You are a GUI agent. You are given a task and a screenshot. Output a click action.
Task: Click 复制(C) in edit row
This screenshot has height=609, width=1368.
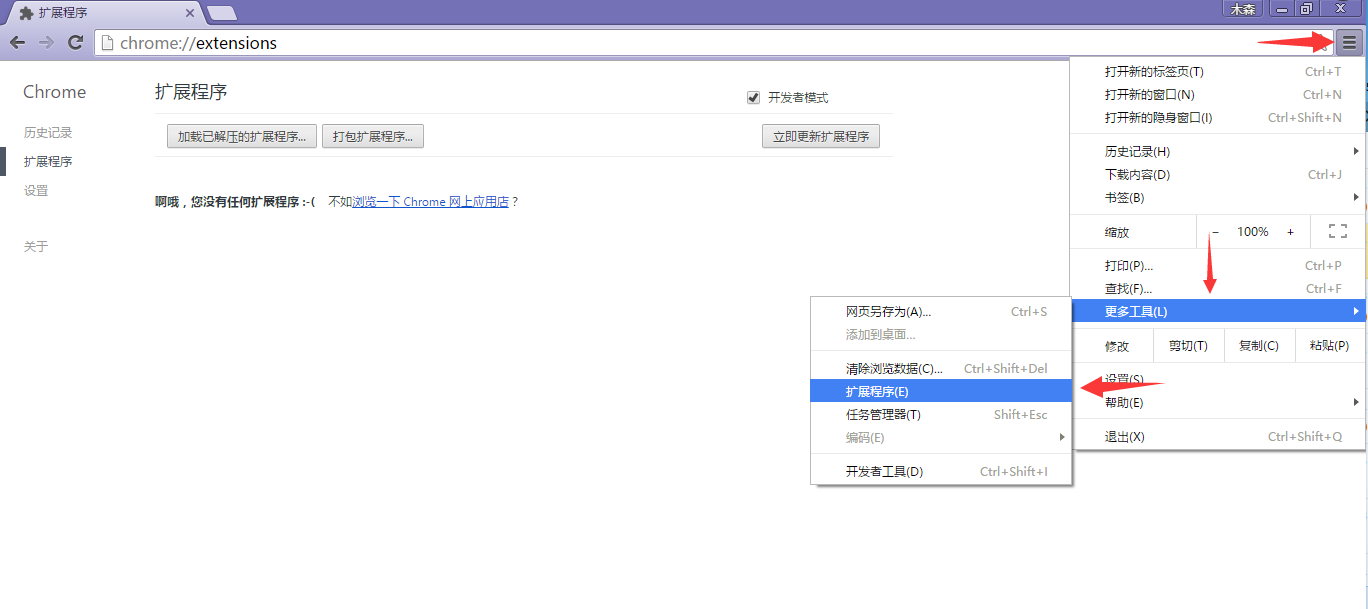pyautogui.click(x=1258, y=346)
